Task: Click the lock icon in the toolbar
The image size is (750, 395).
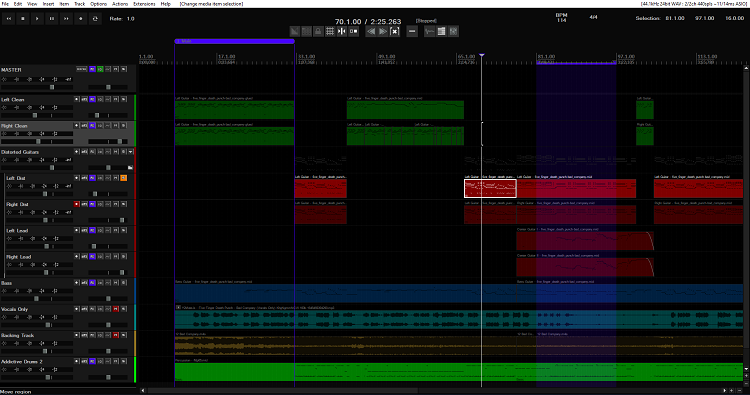Action: [318, 32]
